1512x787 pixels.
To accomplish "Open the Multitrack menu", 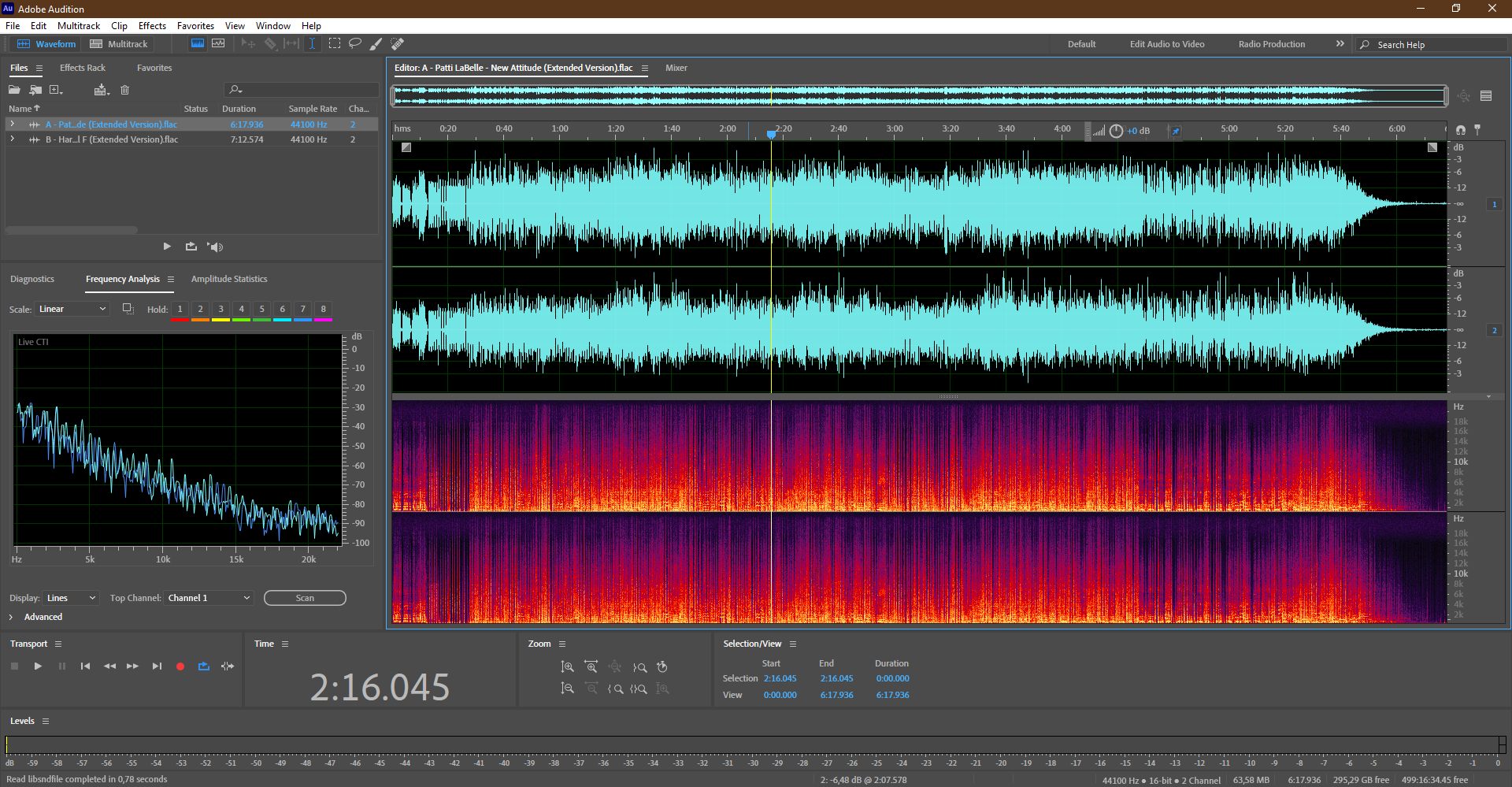I will tap(79, 26).
